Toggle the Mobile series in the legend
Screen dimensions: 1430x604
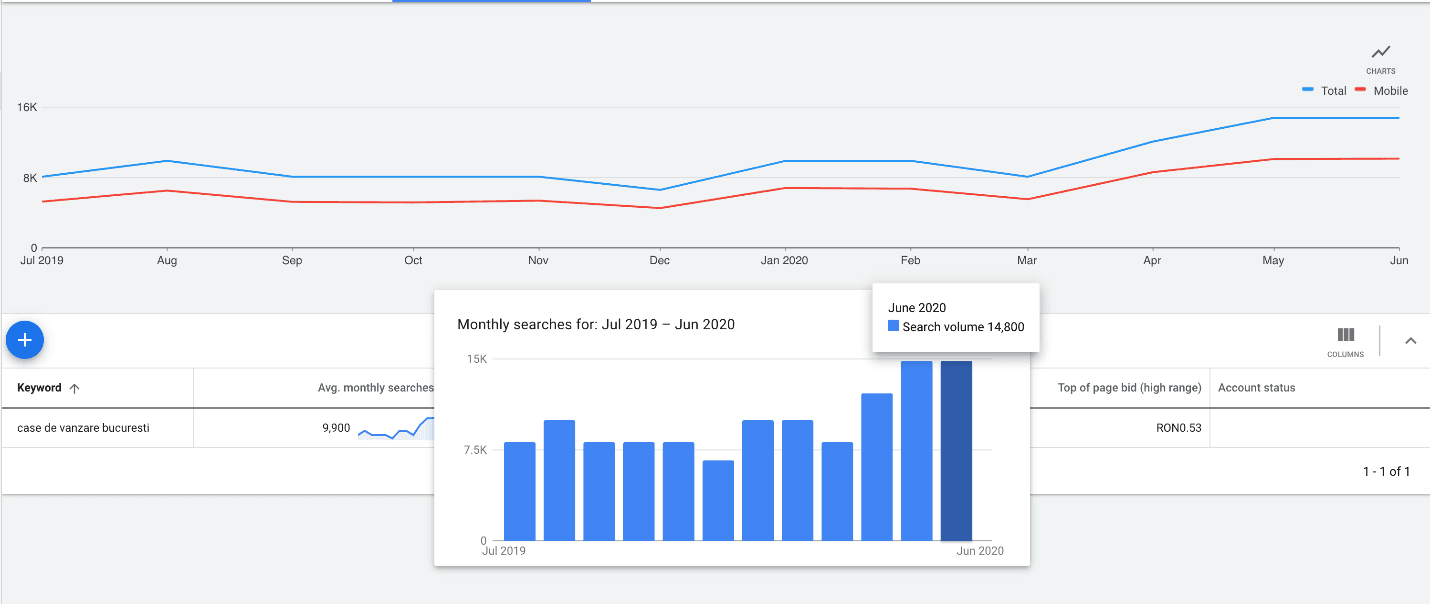(x=1381, y=90)
